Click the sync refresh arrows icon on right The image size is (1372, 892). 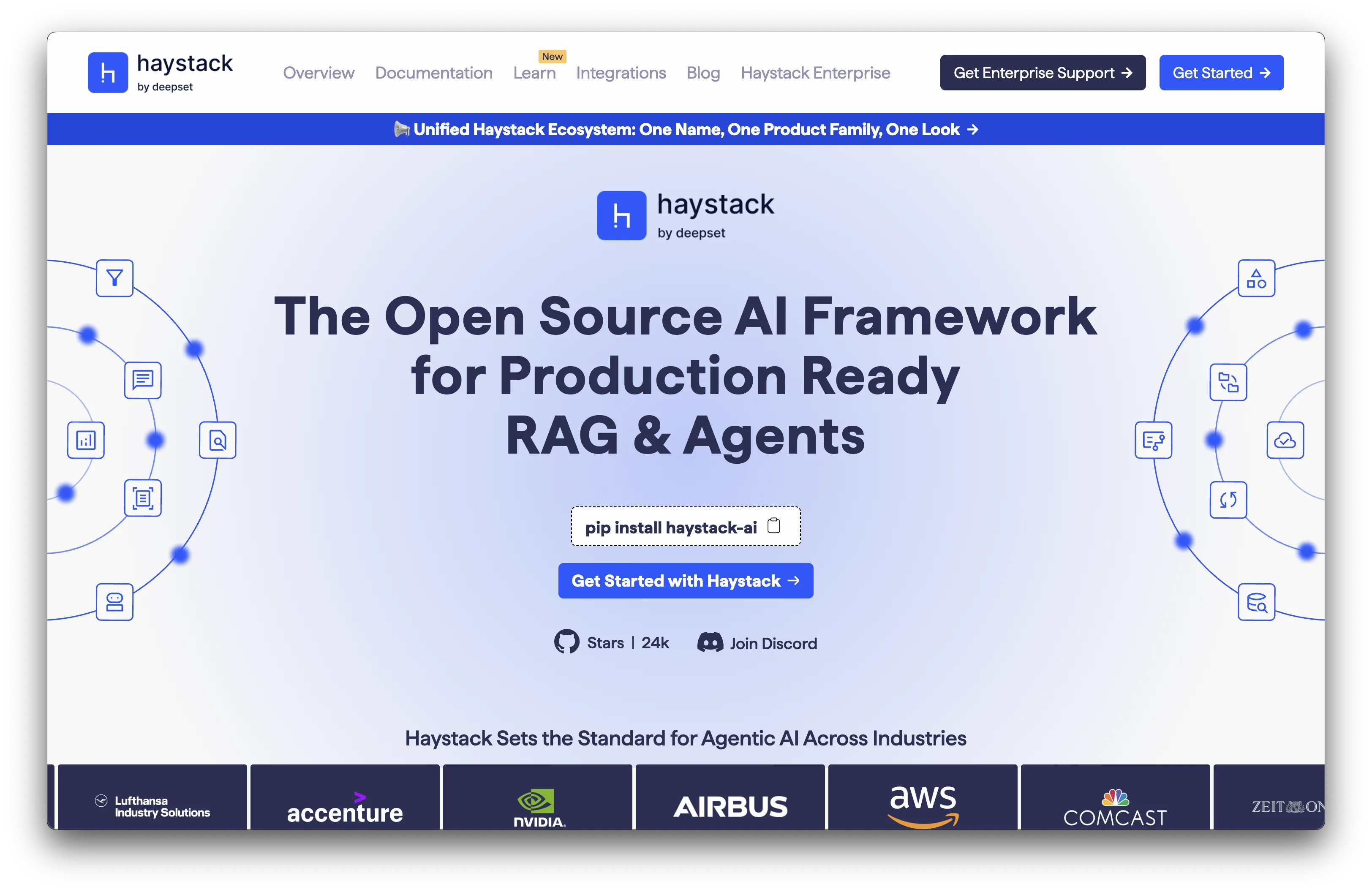point(1228,500)
